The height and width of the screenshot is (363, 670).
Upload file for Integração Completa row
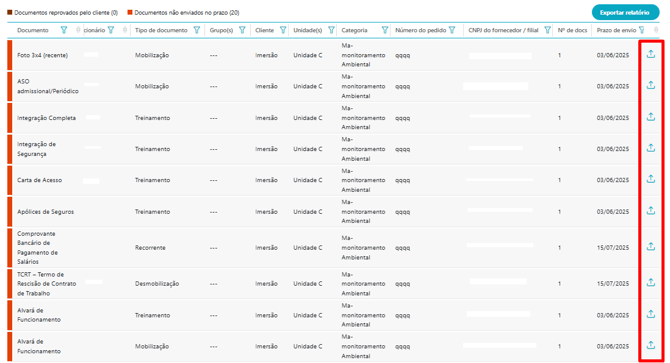tap(650, 117)
